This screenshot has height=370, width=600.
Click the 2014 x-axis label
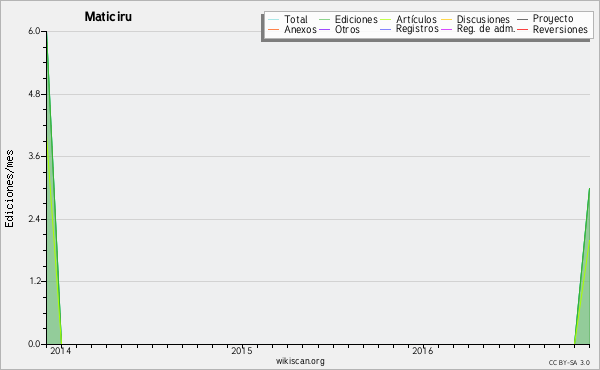pyautogui.click(x=60, y=350)
